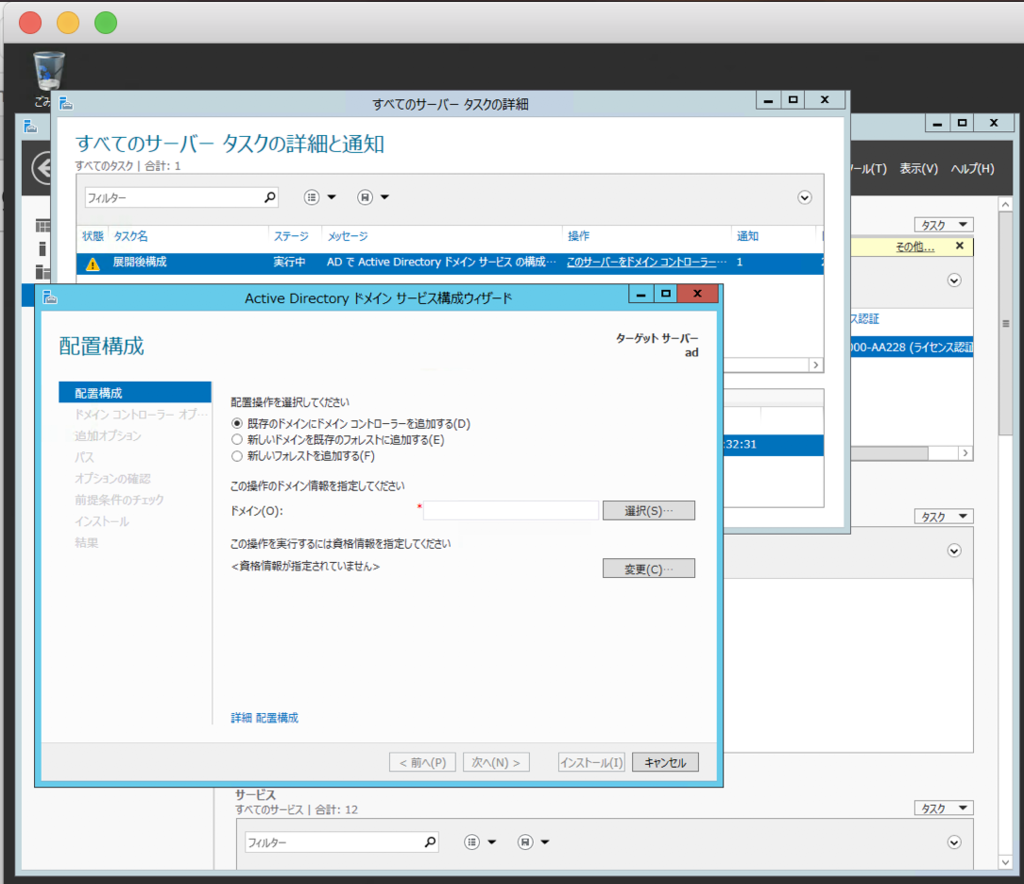This screenshot has height=884, width=1024.
Task: Open その他... link in notification bar
Action: (x=914, y=247)
